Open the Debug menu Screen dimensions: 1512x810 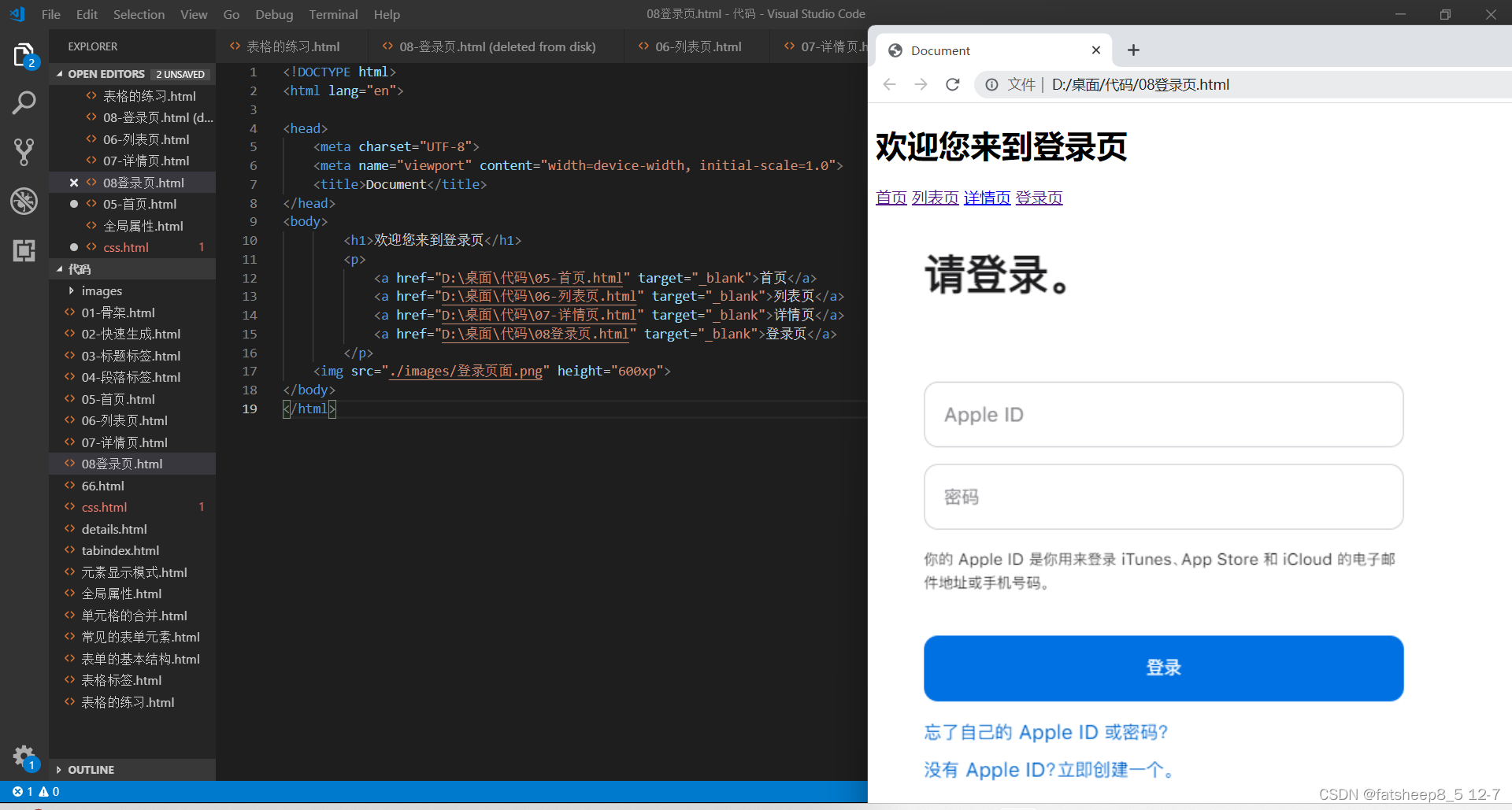[x=274, y=14]
